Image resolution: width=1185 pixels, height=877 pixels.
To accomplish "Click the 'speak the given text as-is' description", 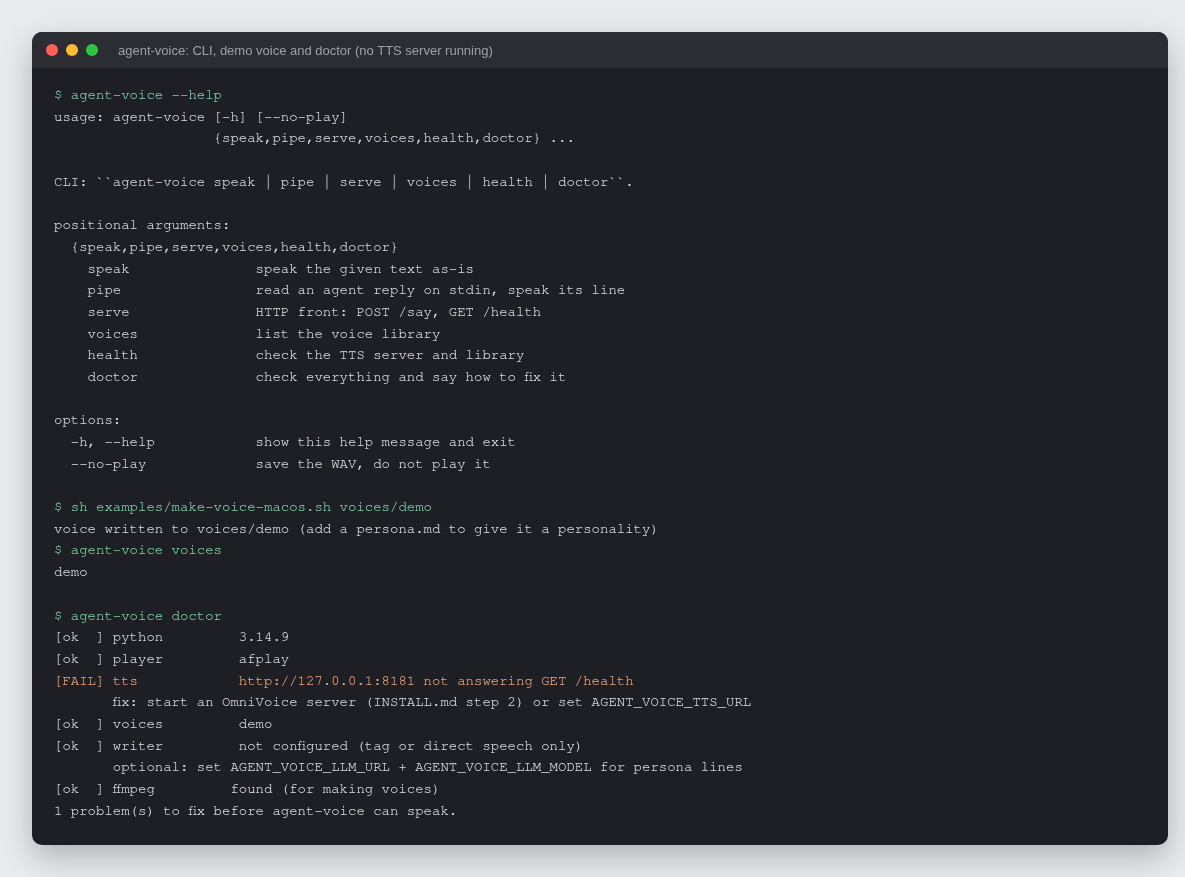I will pos(364,269).
